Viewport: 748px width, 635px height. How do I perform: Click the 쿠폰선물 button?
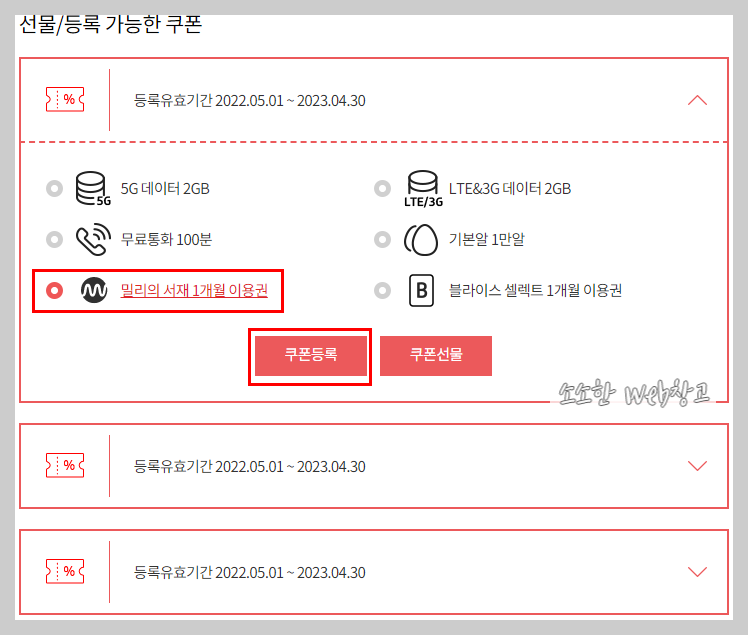point(436,356)
